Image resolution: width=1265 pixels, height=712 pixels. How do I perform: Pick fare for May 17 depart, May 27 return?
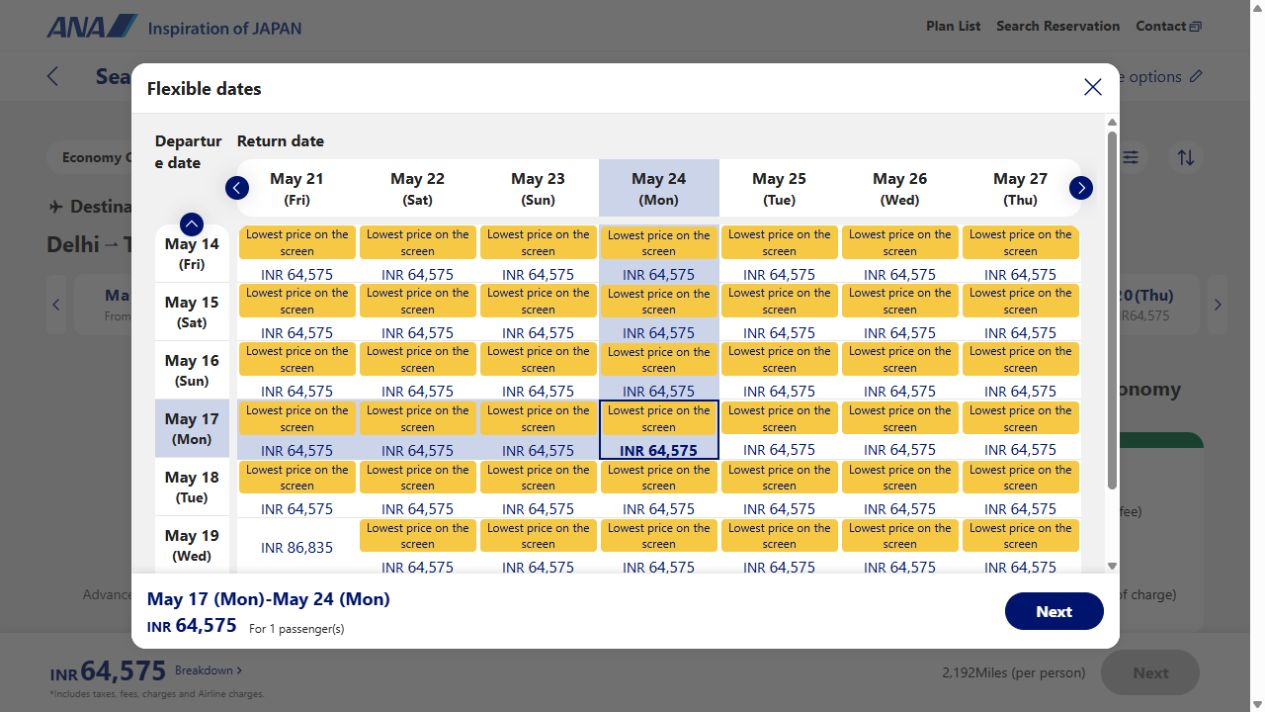[1020, 430]
